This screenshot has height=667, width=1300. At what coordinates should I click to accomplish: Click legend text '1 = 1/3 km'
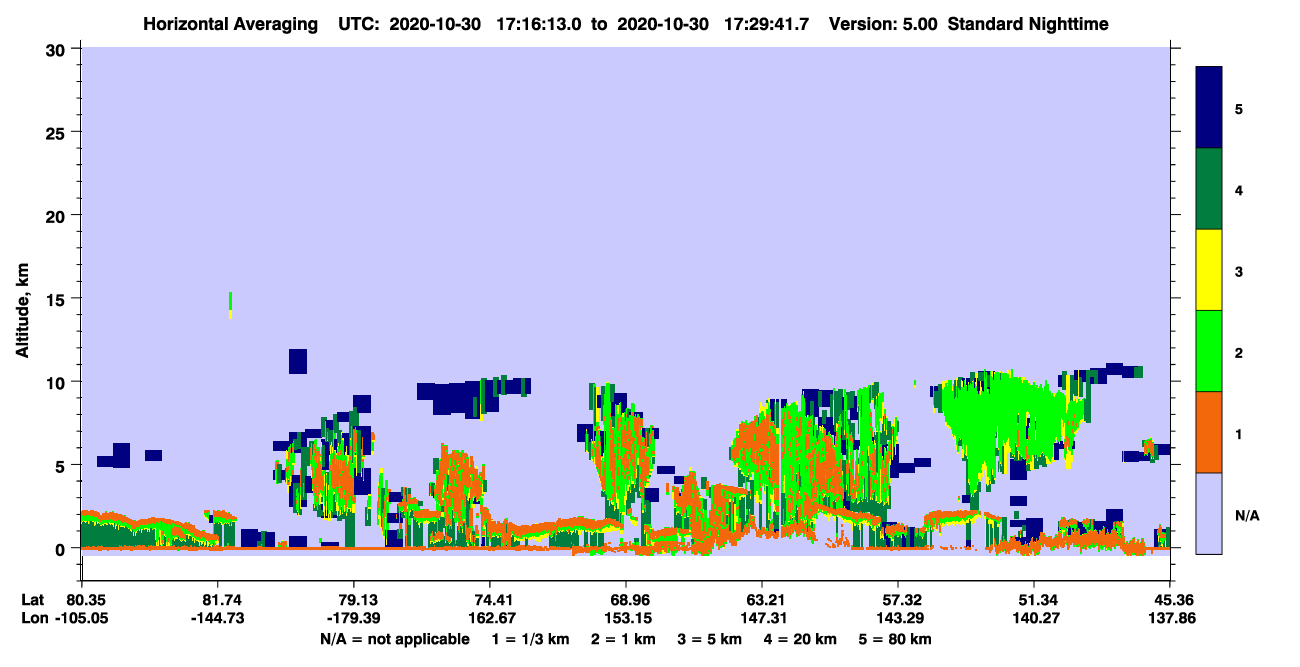tap(529, 639)
